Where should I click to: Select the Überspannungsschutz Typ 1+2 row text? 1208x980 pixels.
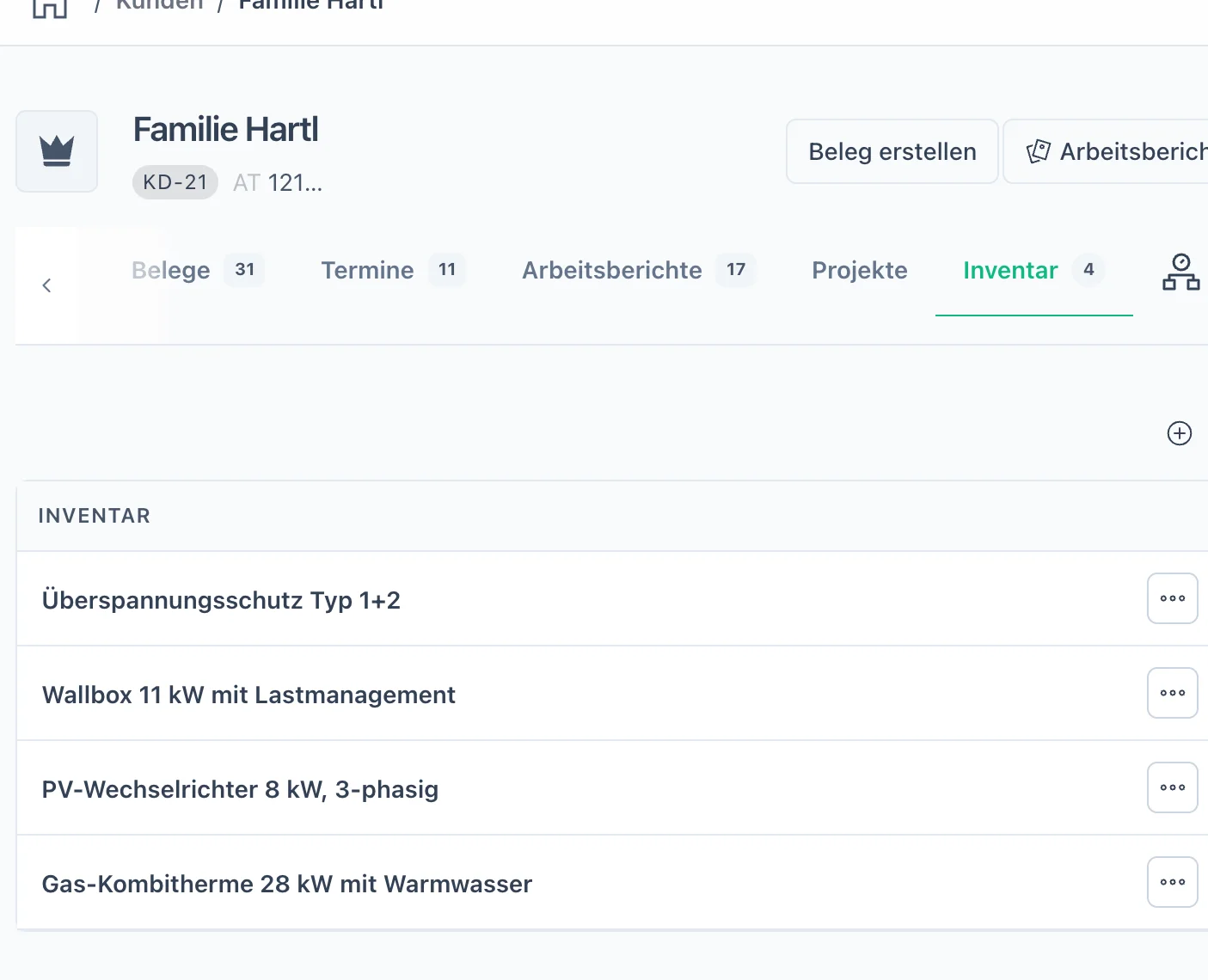pos(221,600)
